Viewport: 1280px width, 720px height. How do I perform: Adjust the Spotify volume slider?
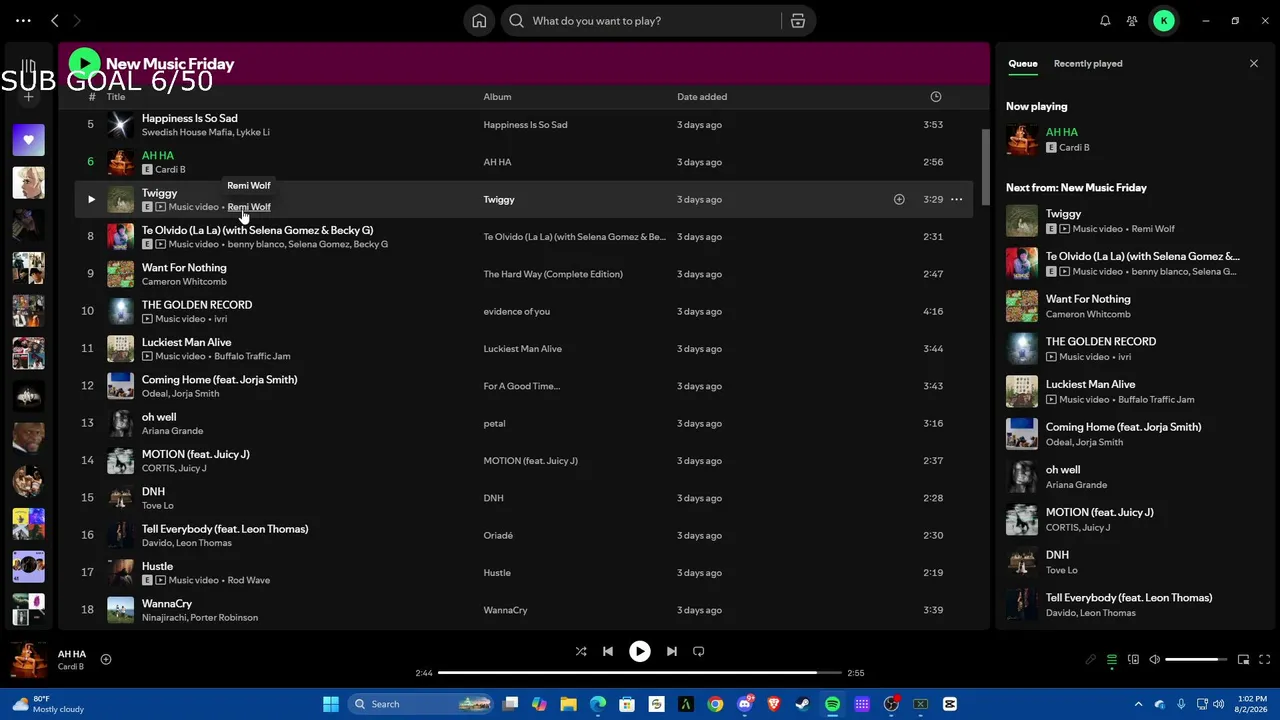coord(1197,660)
